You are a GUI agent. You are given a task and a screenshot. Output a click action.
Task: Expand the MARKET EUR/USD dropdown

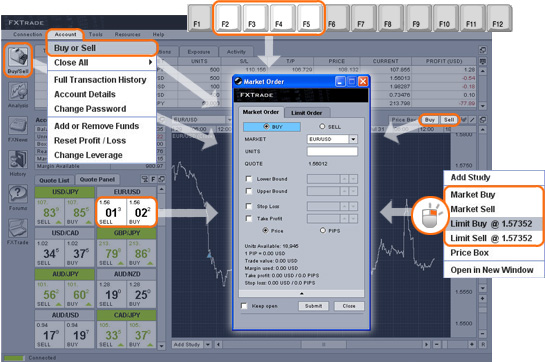coord(353,139)
